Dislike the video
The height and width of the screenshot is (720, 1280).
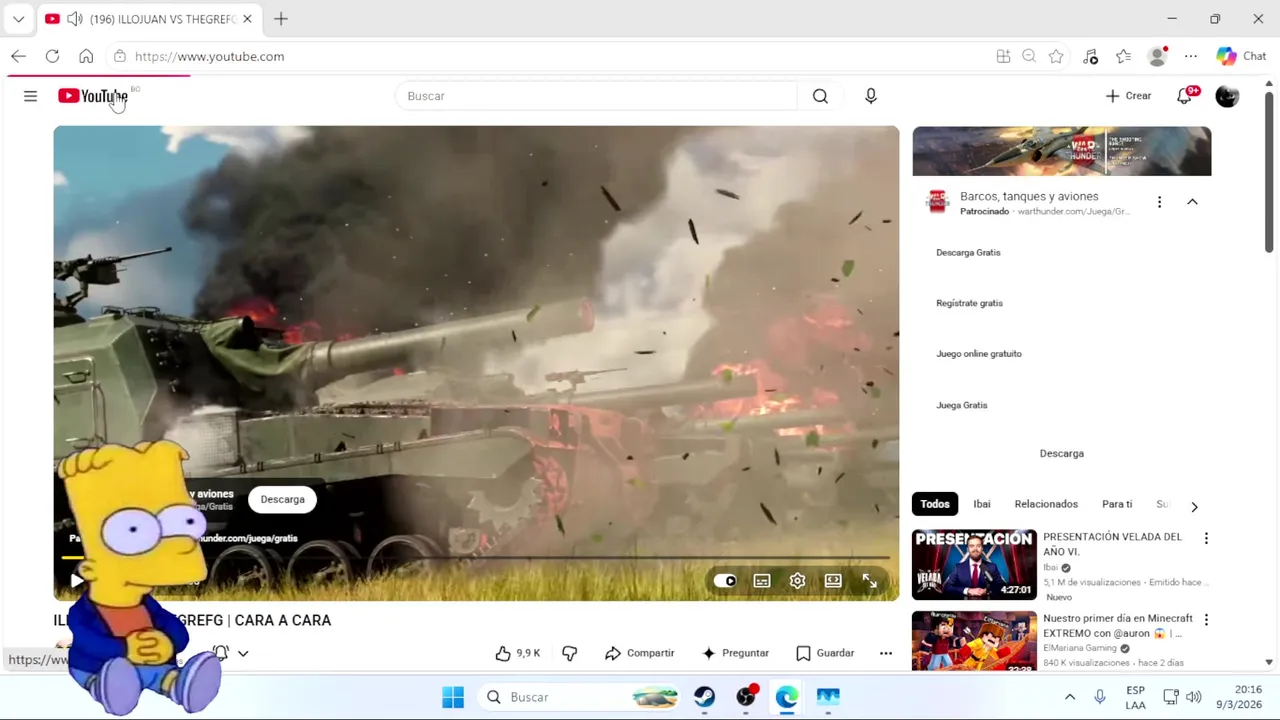(569, 653)
